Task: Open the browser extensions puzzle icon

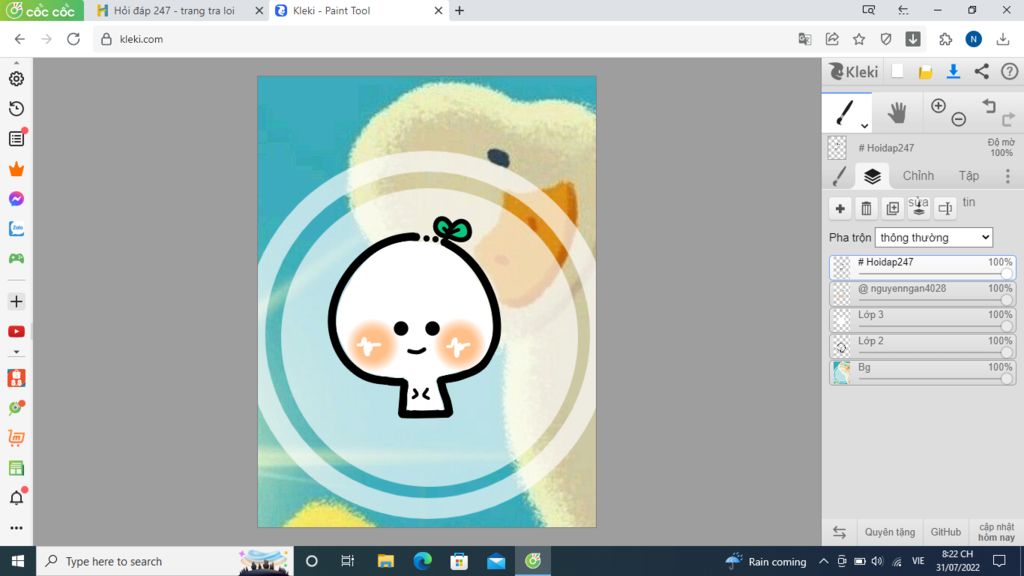Action: coord(945,39)
